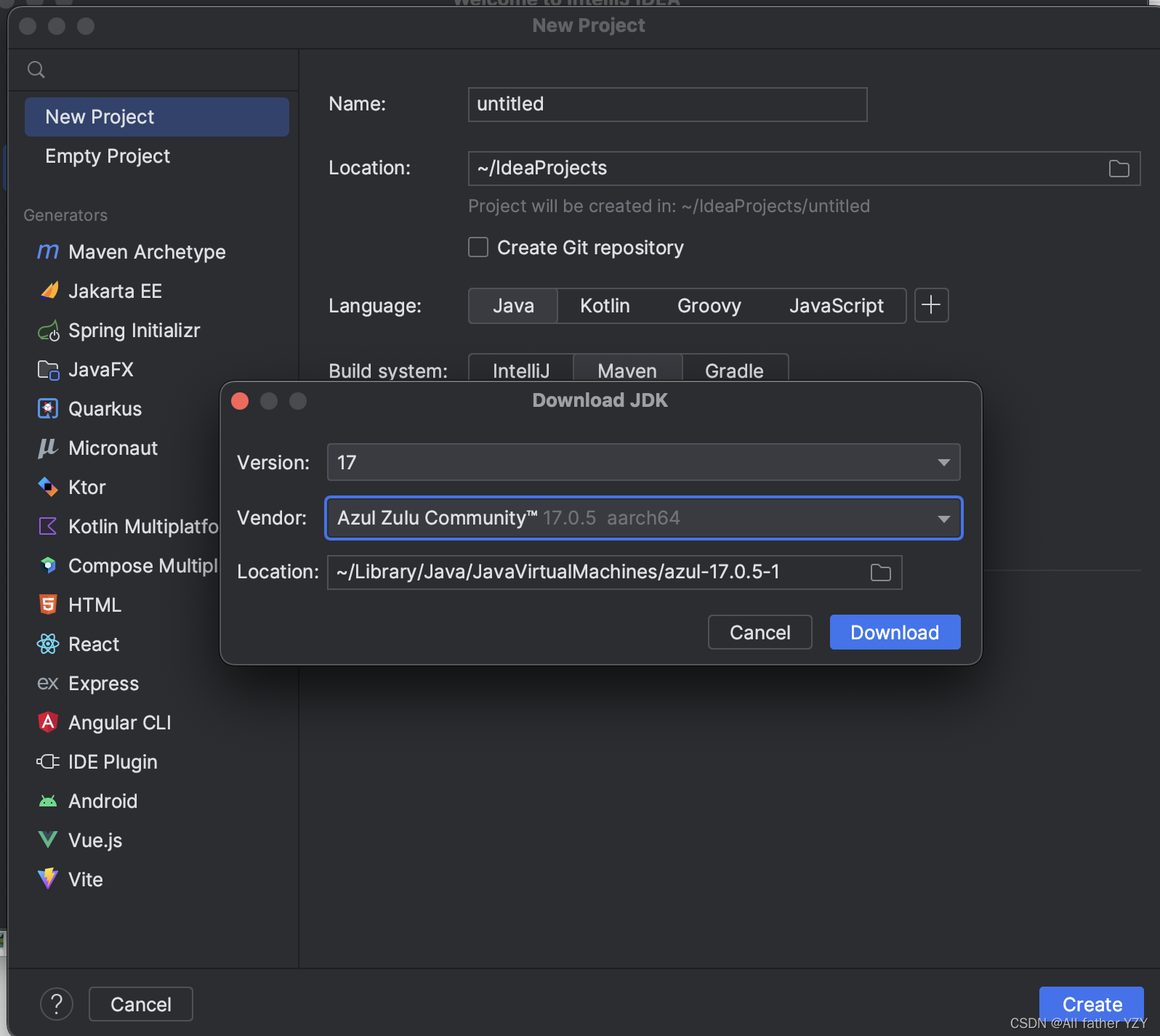Click Download button in JDK dialog
The image size is (1160, 1036).
[895, 632]
